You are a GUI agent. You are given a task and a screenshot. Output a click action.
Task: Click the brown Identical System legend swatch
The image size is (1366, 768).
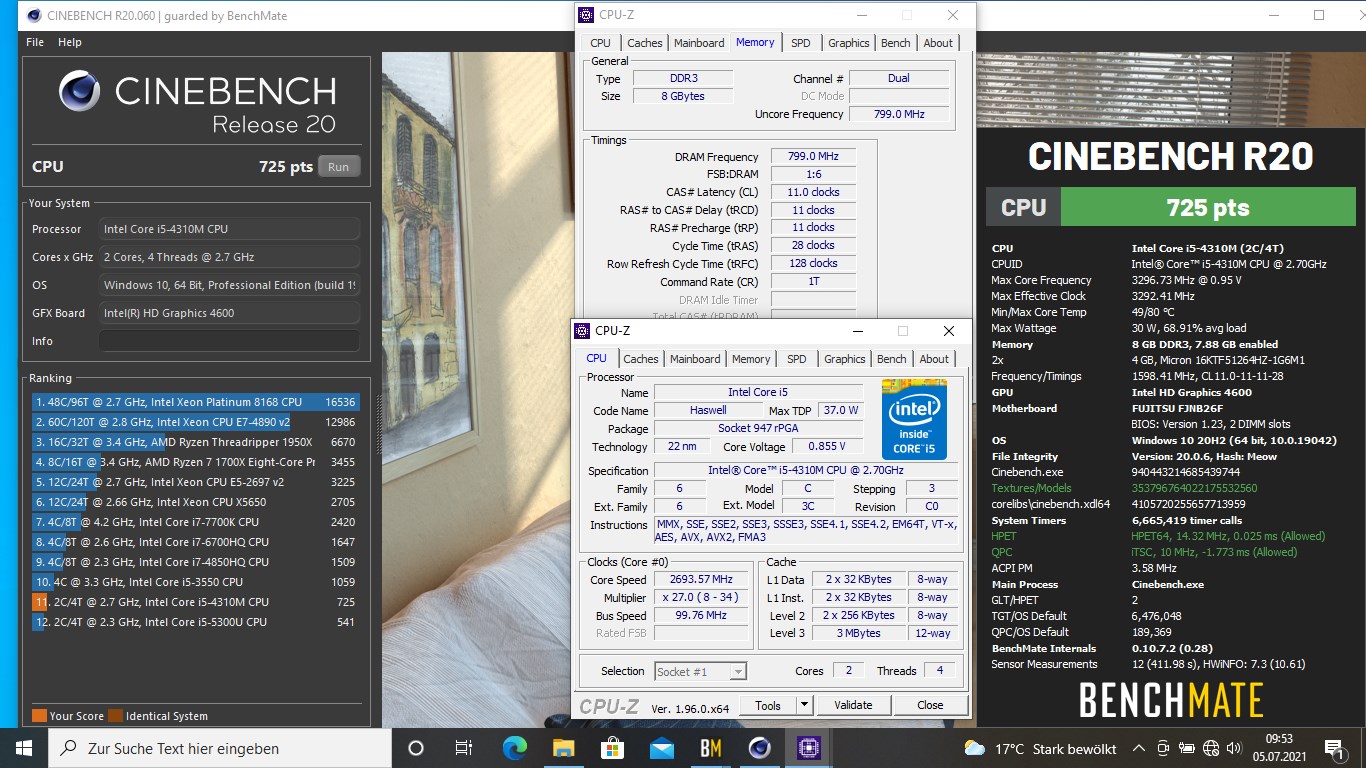pos(115,716)
